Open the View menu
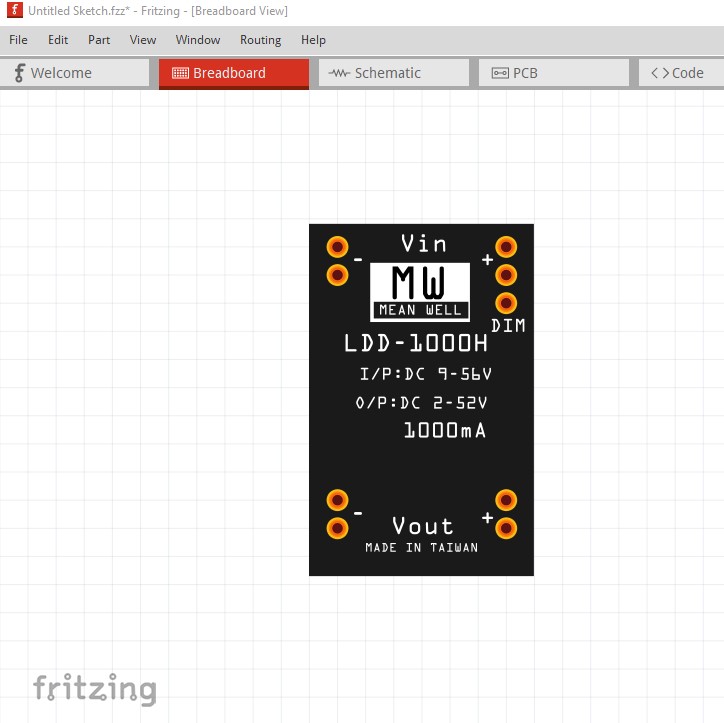724x723 pixels. (143, 40)
